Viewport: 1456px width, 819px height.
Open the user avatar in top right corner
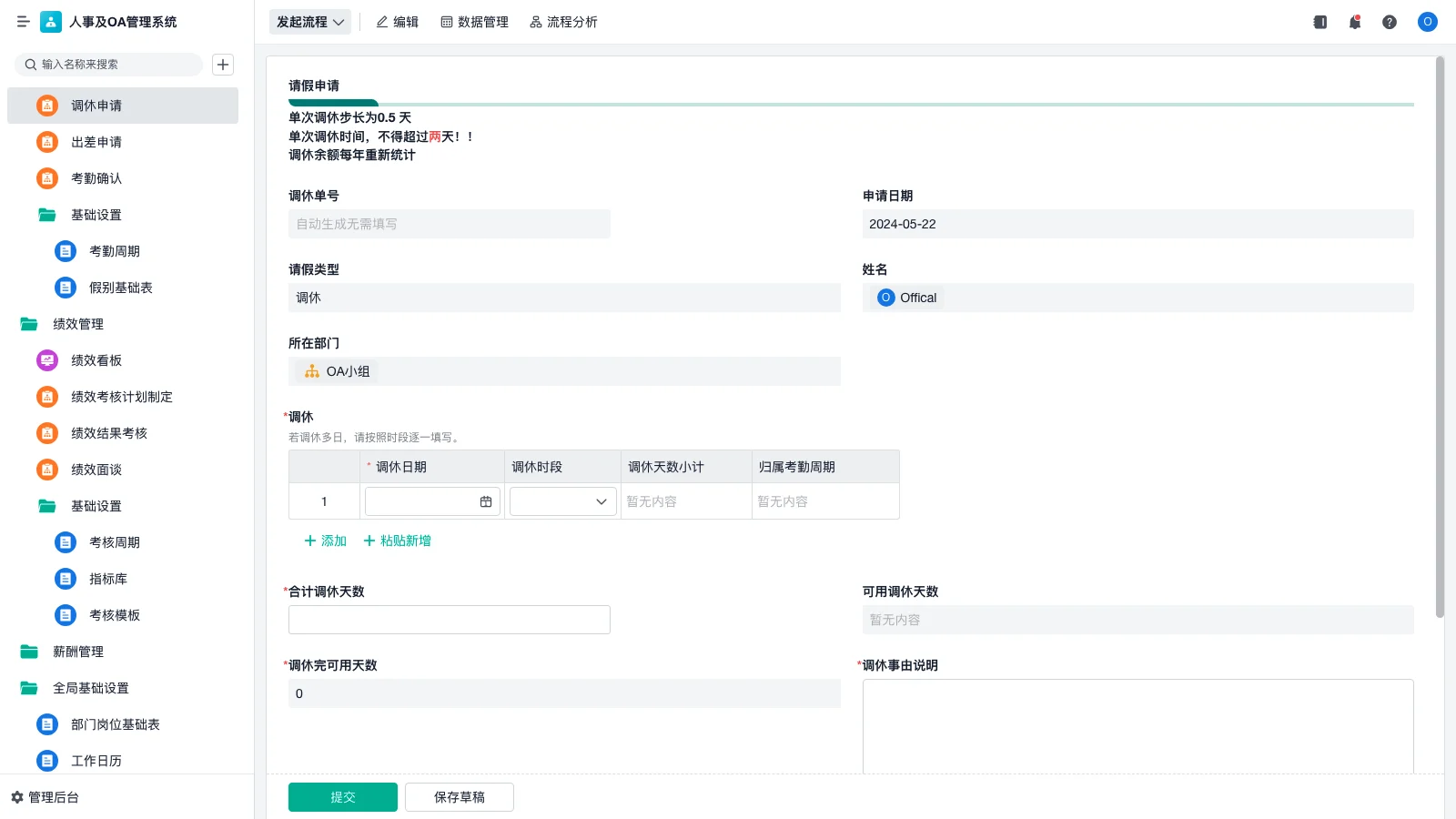(1426, 22)
